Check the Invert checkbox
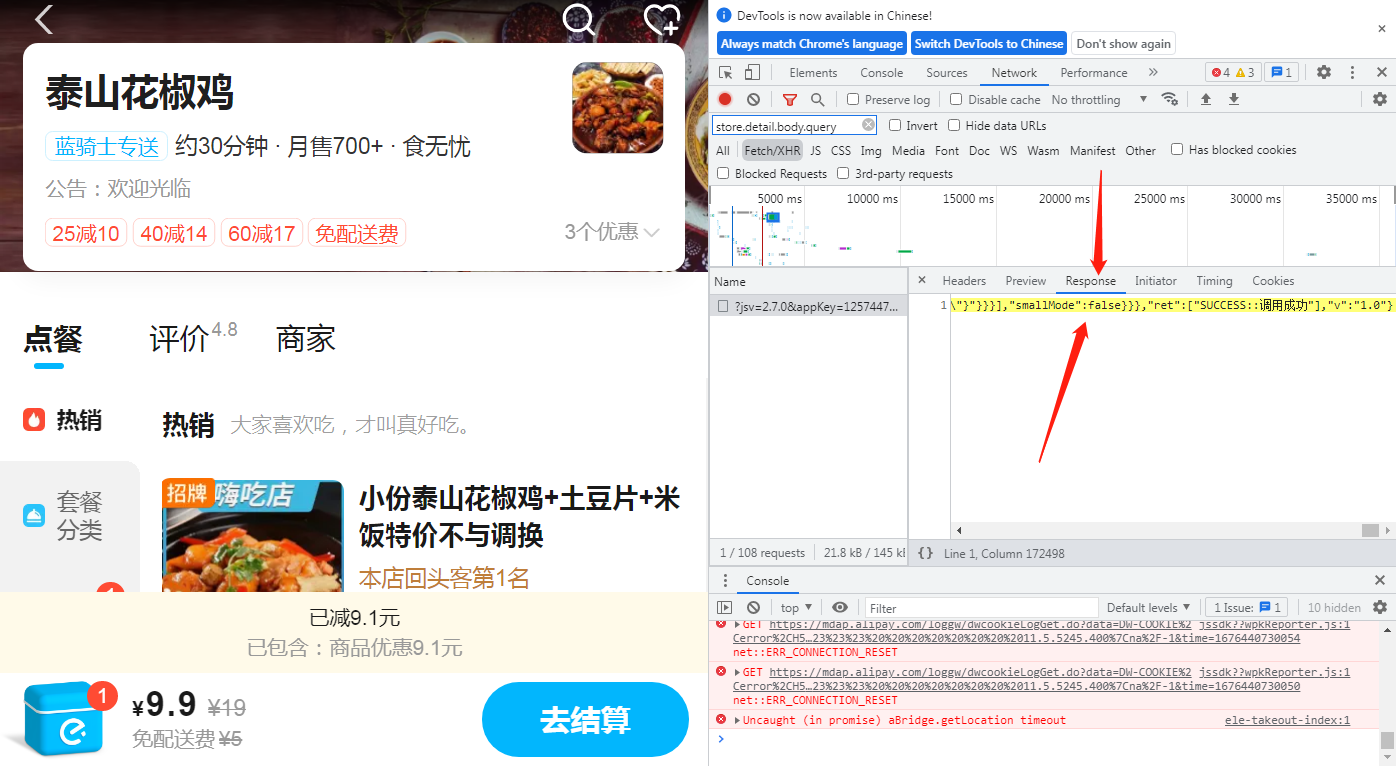Image resolution: width=1396 pixels, height=766 pixels. 896,125
